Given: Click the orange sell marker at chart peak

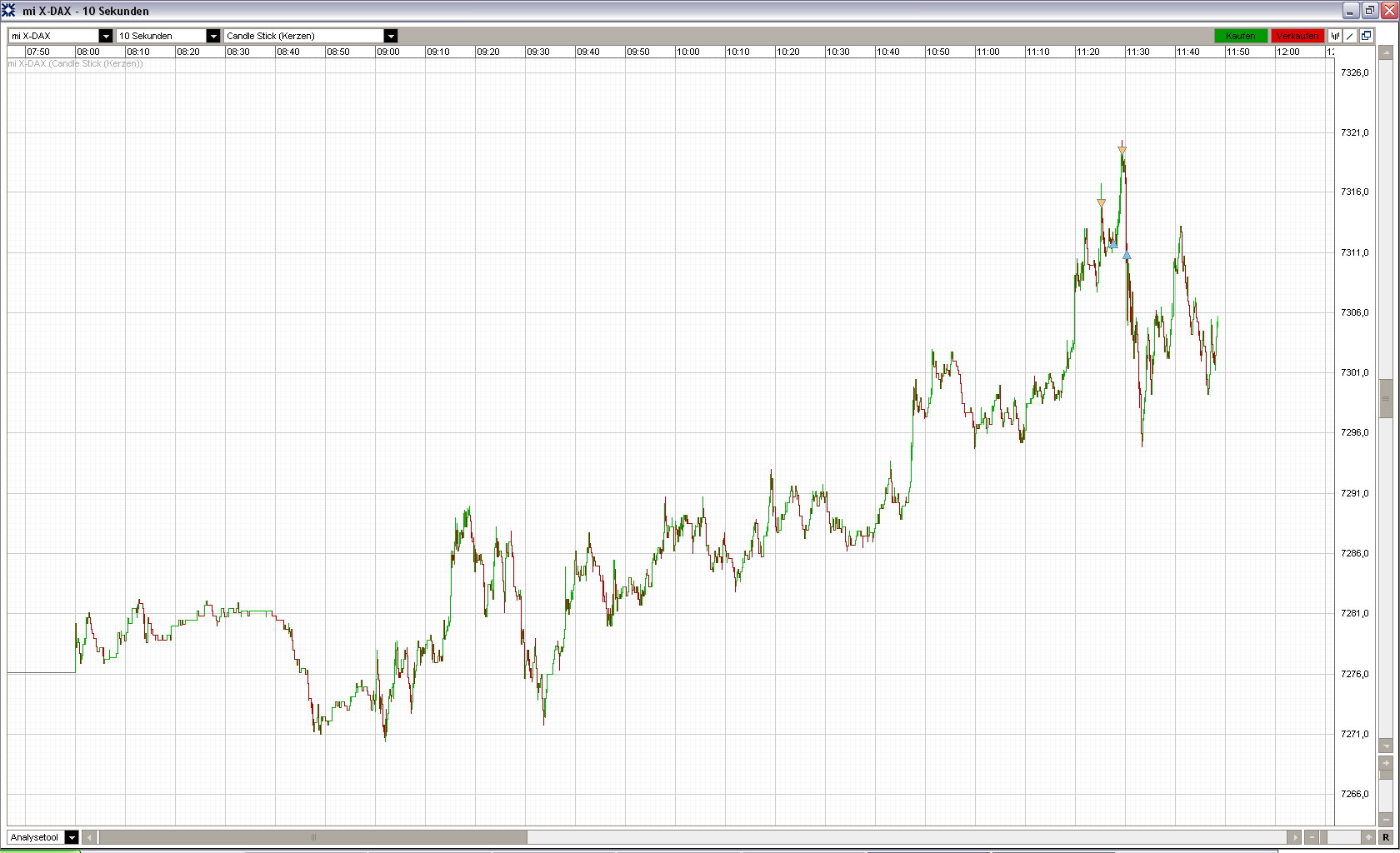Looking at the screenshot, I should point(1122,150).
